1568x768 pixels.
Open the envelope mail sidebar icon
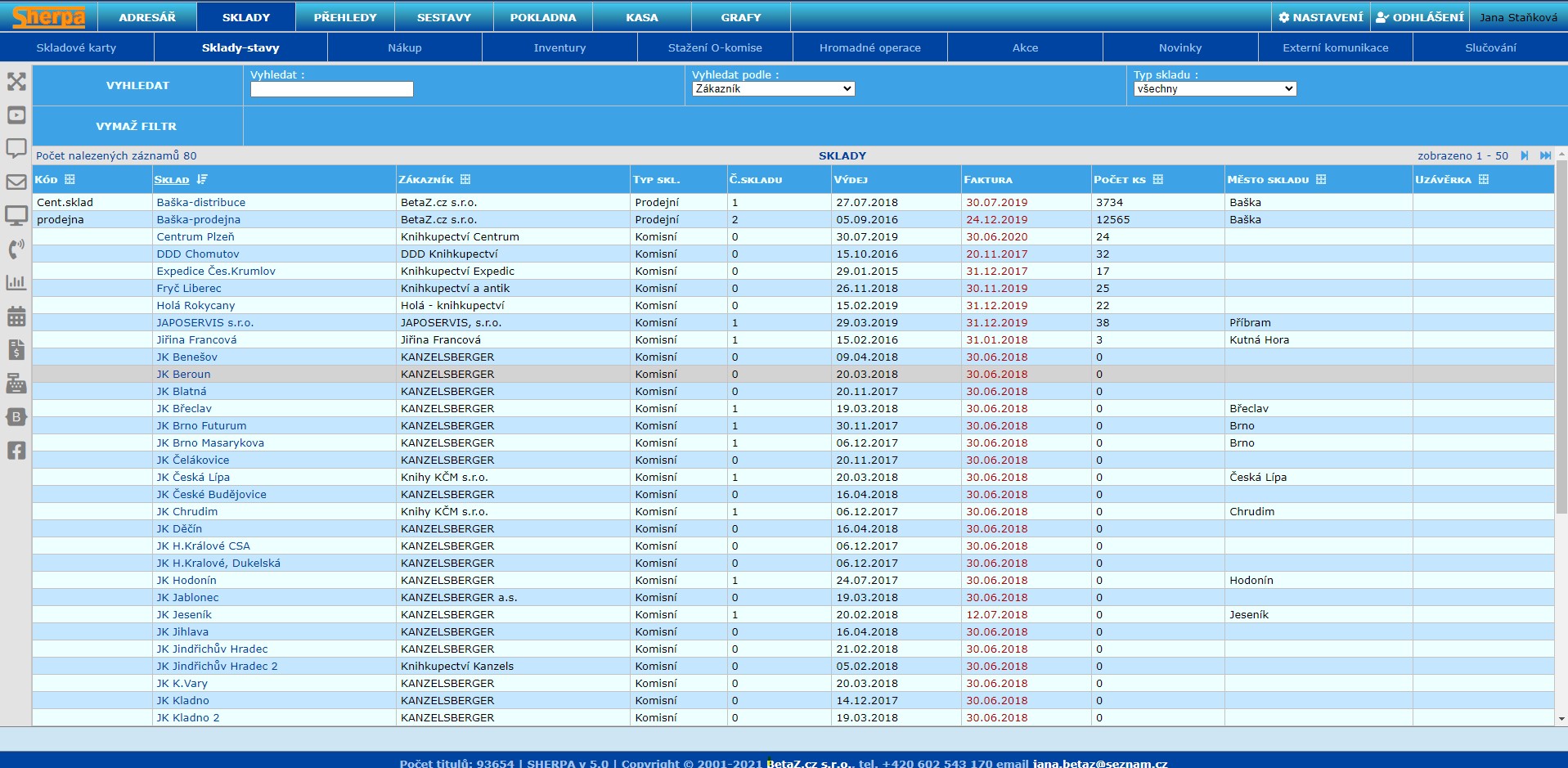(x=16, y=182)
